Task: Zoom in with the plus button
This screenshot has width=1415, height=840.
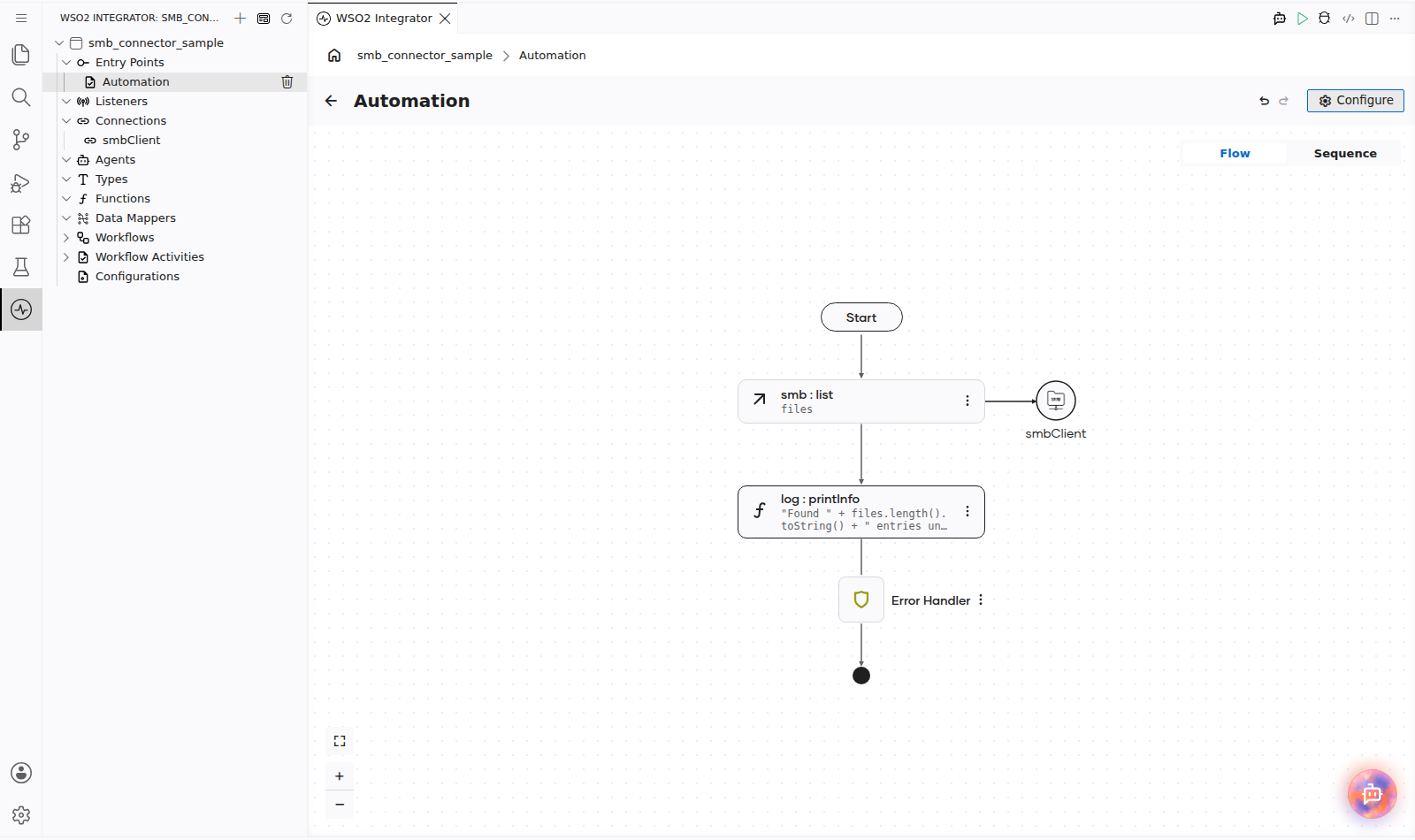Action: [340, 776]
